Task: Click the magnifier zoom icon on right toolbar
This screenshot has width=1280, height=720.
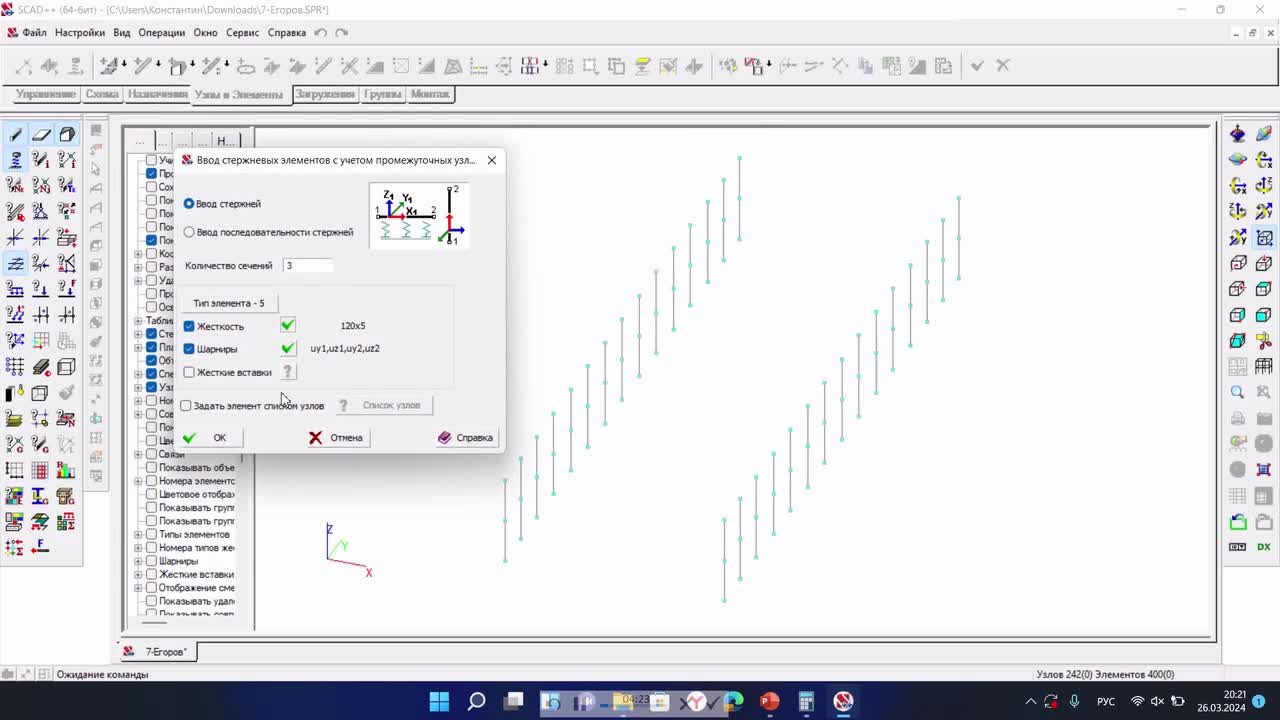Action: [x=1238, y=392]
